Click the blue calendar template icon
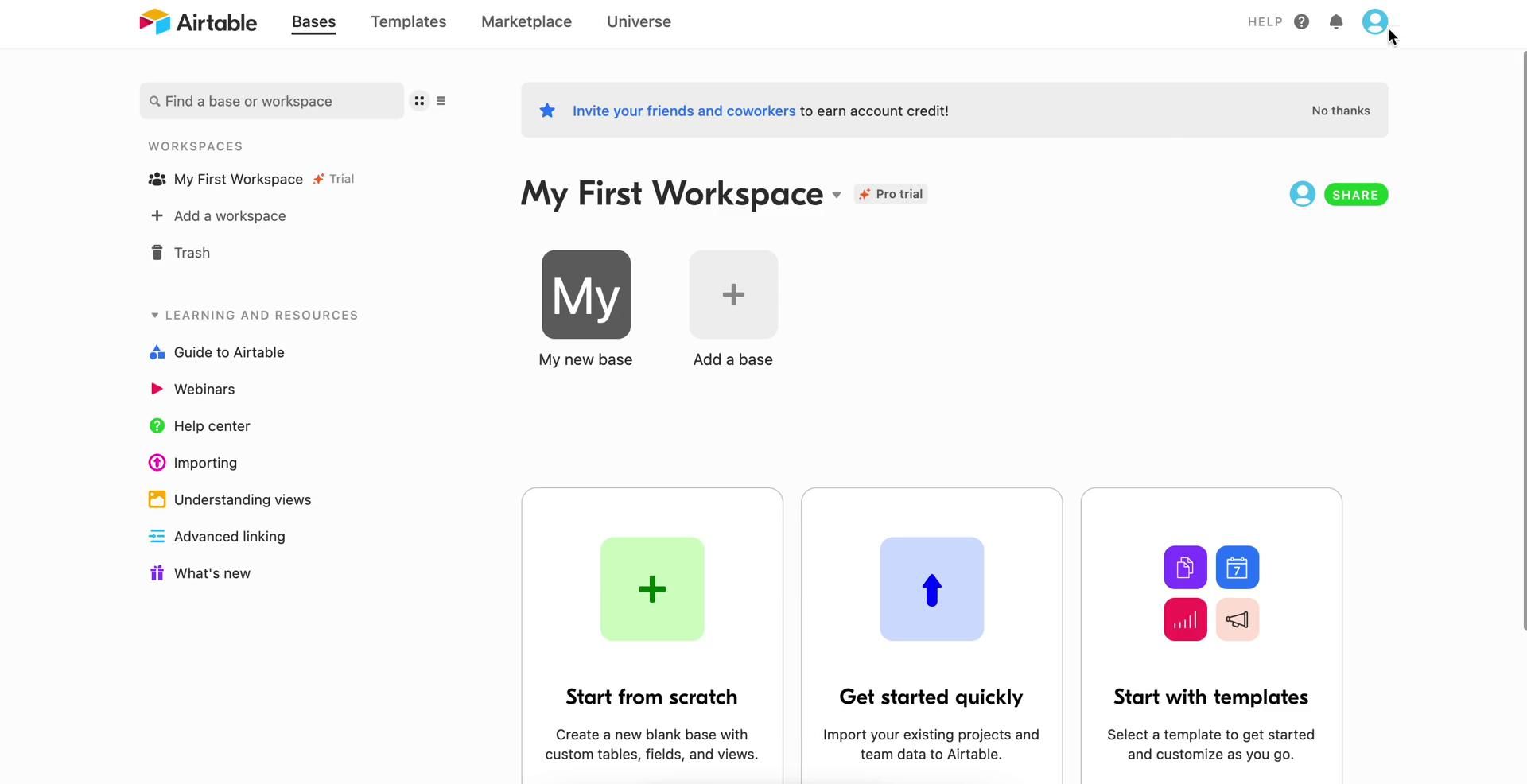This screenshot has width=1527, height=784. pyautogui.click(x=1238, y=568)
